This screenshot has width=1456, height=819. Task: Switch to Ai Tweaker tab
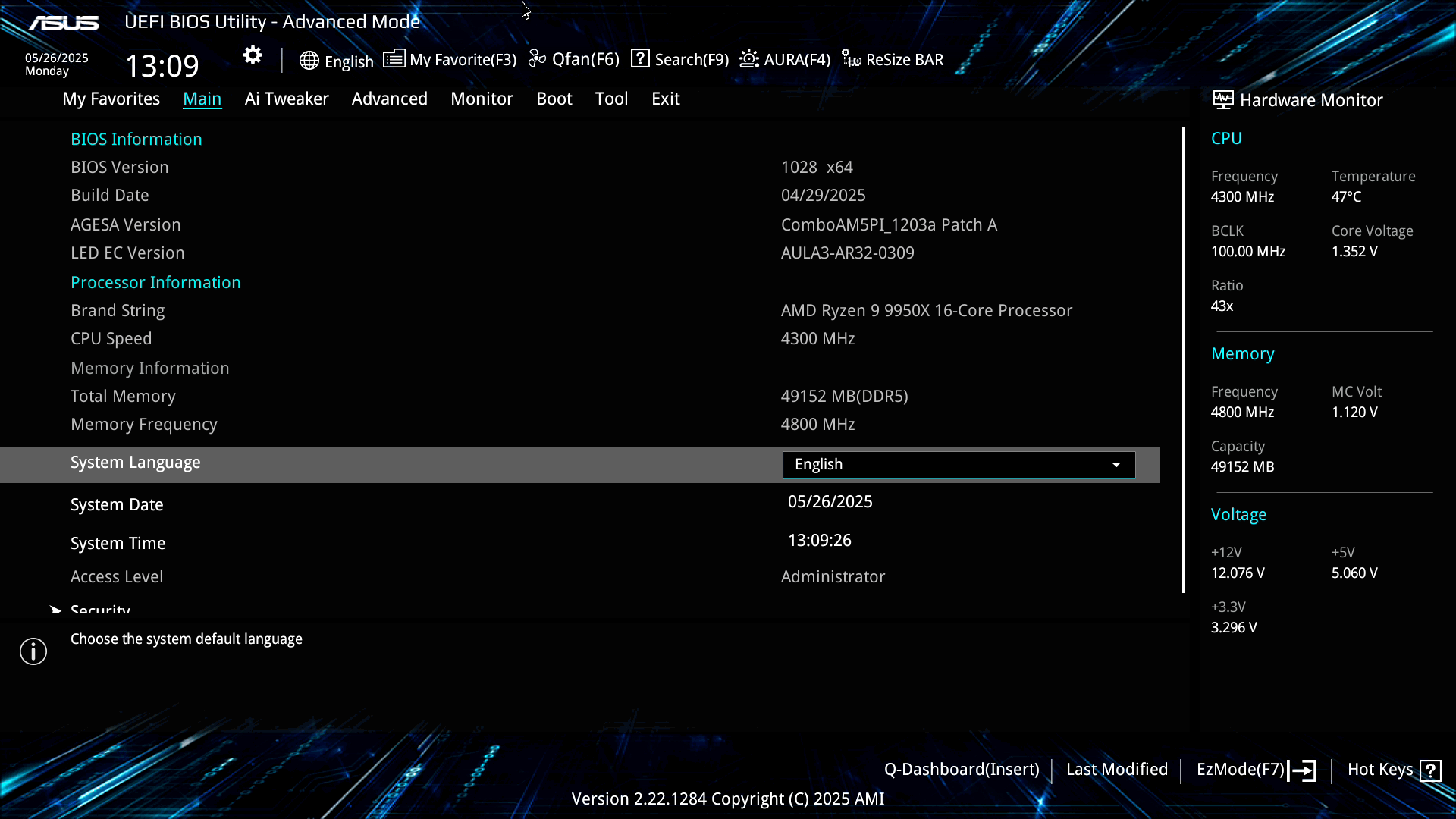[287, 99]
